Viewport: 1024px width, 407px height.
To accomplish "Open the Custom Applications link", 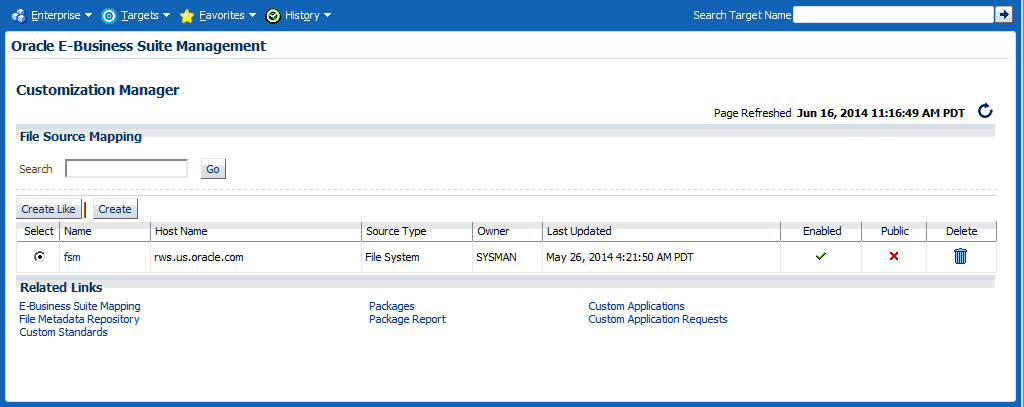I will [637, 306].
